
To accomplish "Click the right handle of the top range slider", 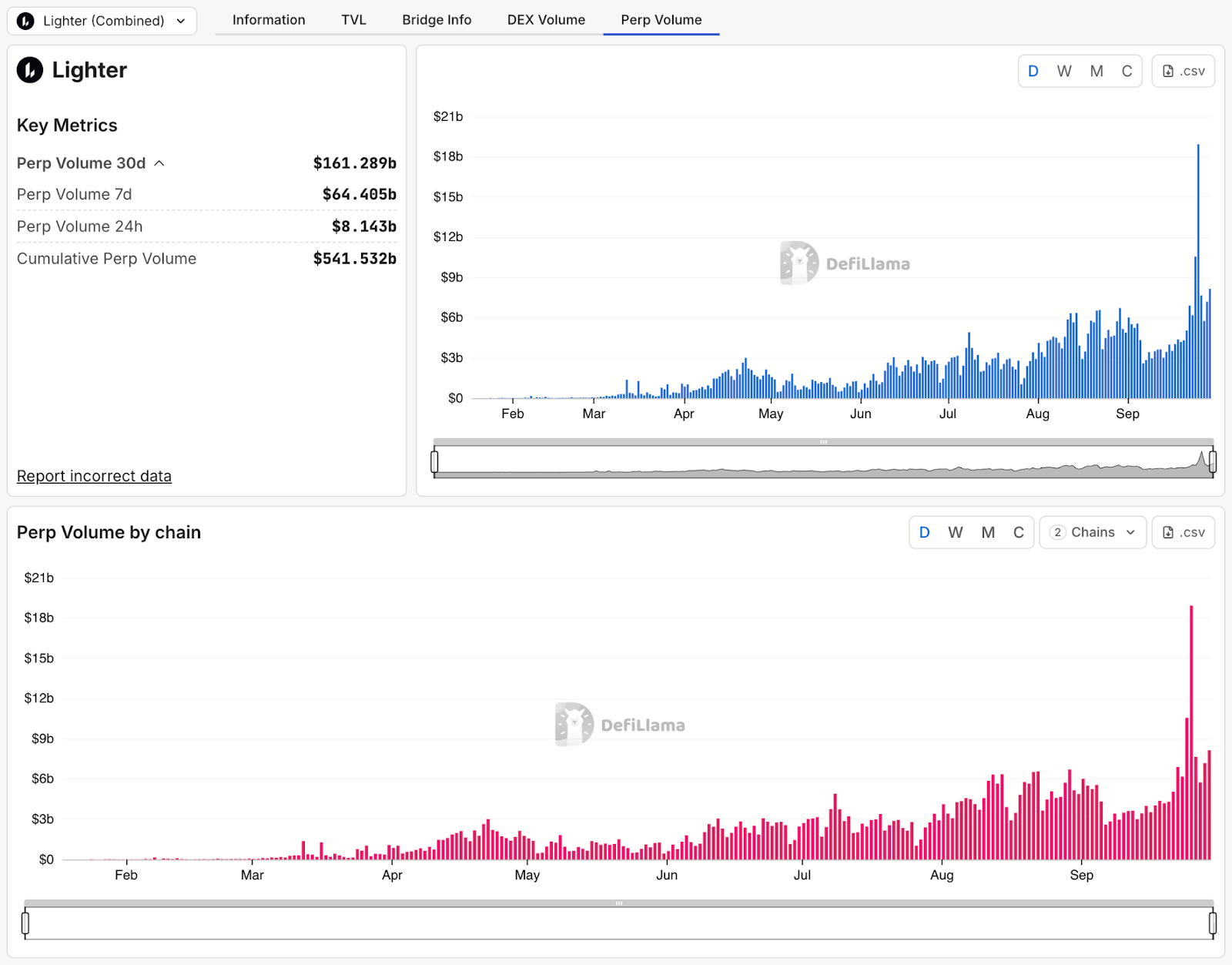I will coord(1213,461).
